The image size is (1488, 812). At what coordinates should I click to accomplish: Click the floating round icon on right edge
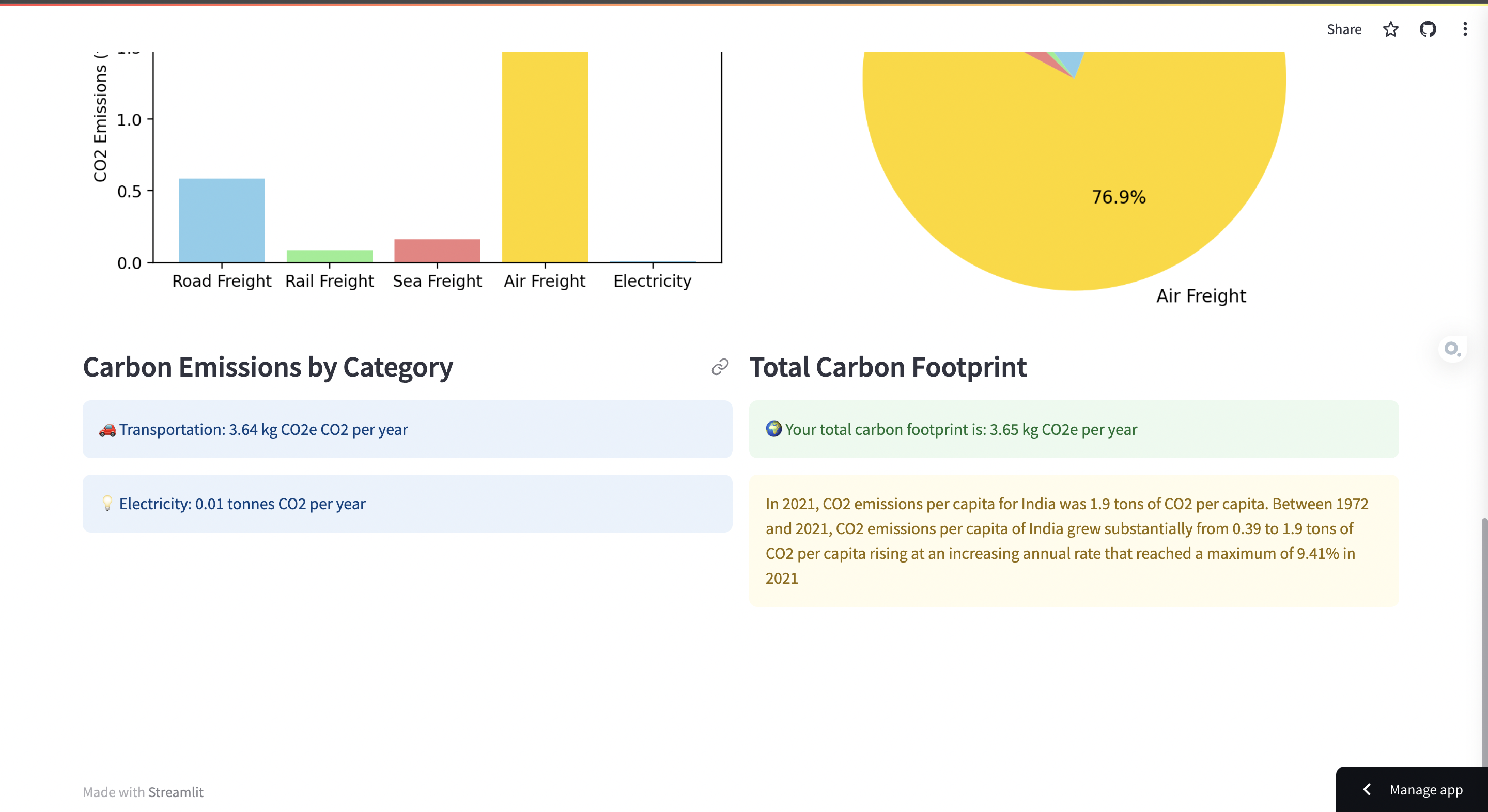[x=1452, y=348]
